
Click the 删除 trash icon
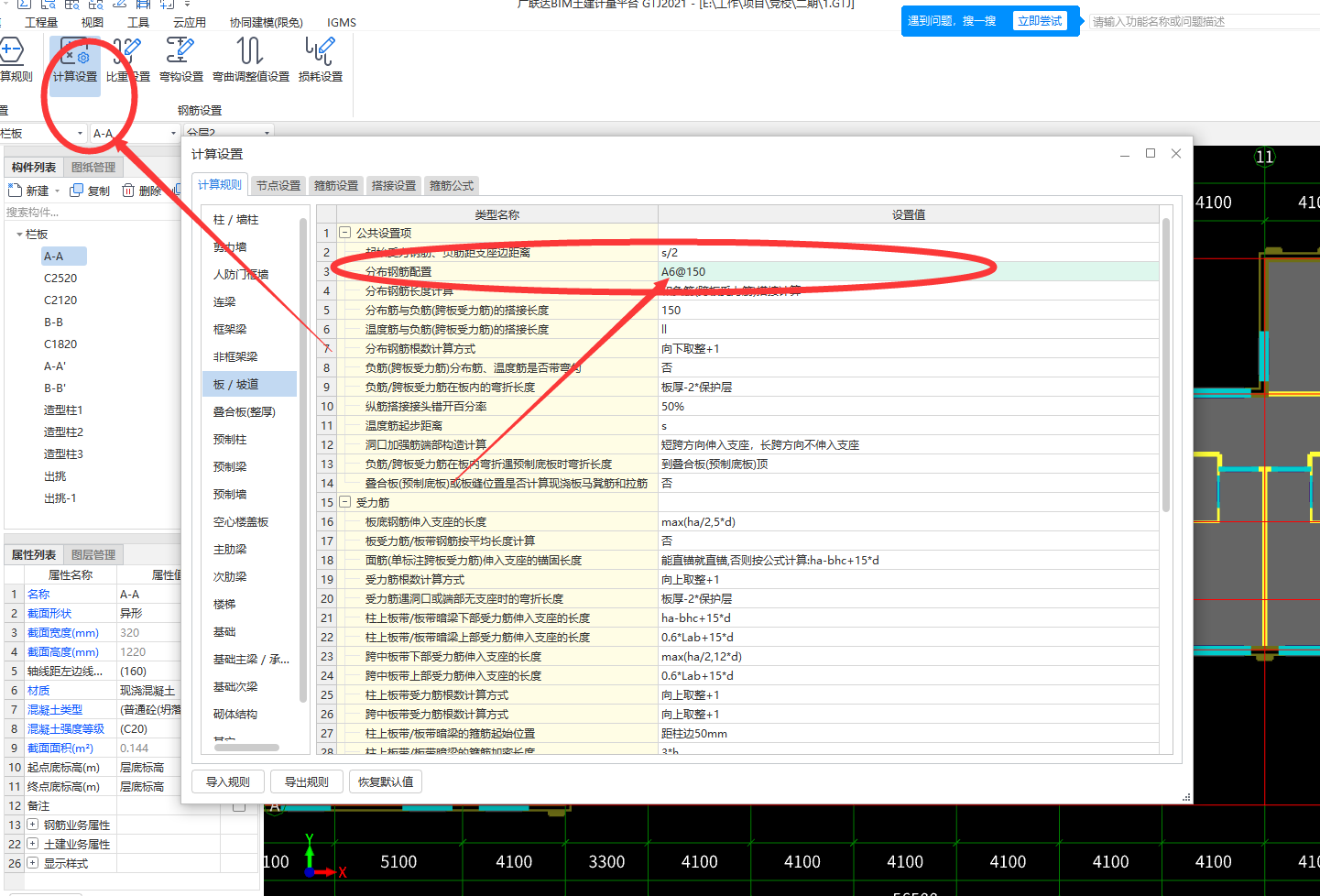point(128,191)
